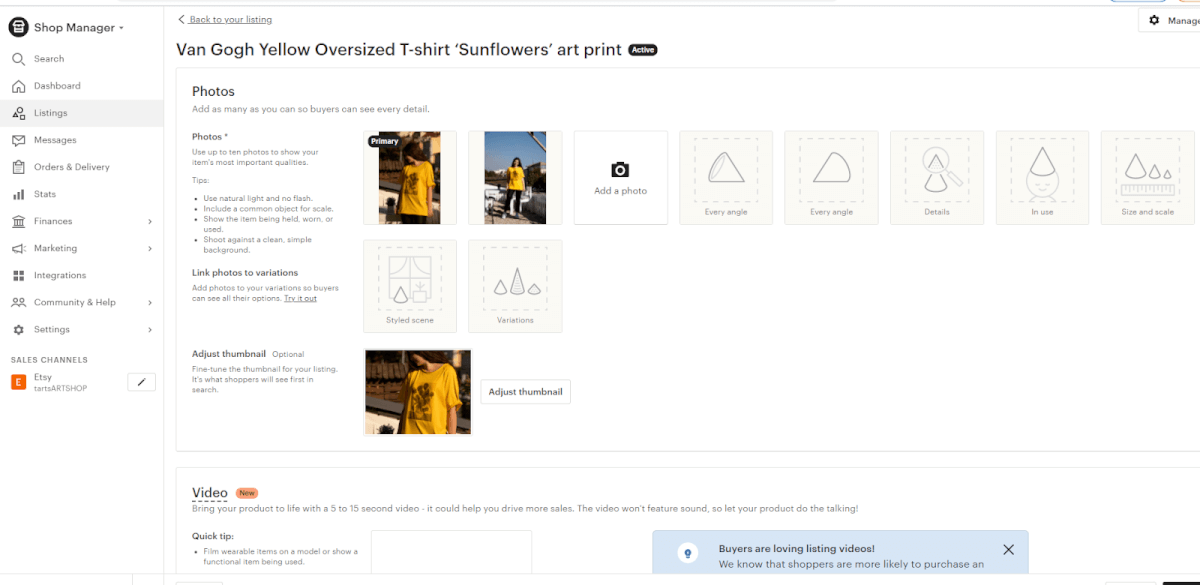Close the listing videos notification banner
This screenshot has height=585, width=1200.
pos(1008,550)
